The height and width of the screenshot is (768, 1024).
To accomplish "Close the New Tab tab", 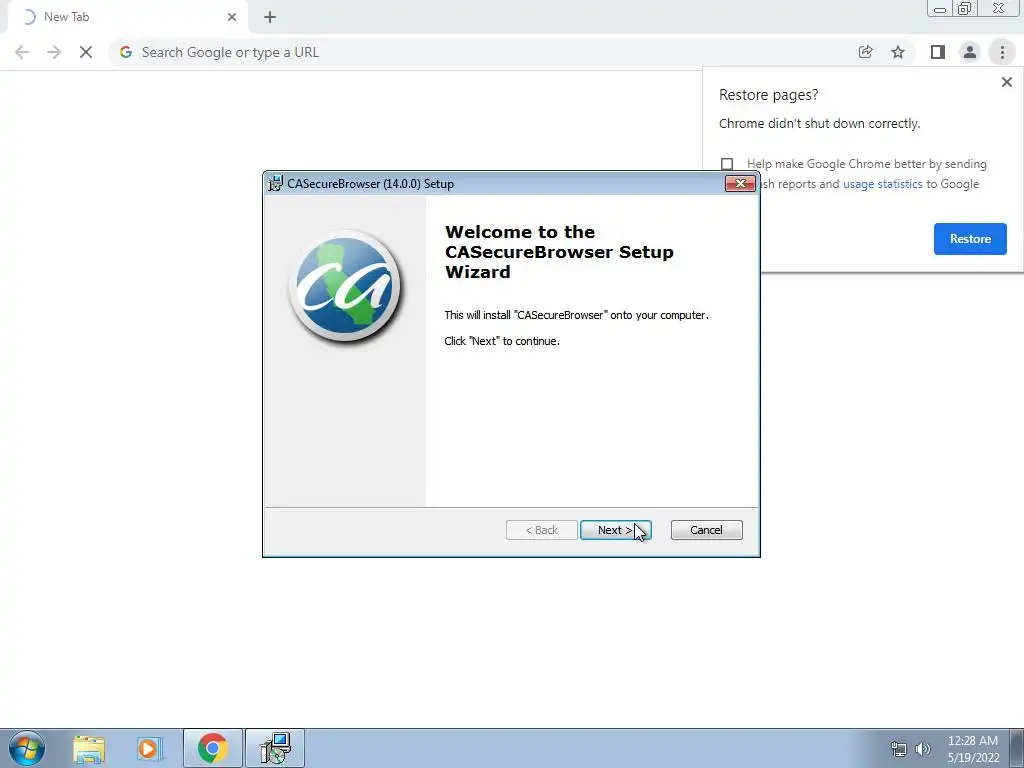I will pyautogui.click(x=232, y=17).
